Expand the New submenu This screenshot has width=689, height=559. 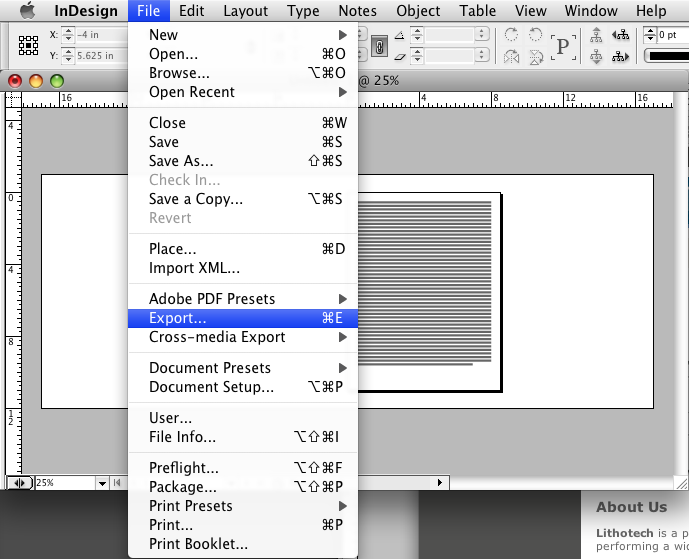(x=243, y=35)
